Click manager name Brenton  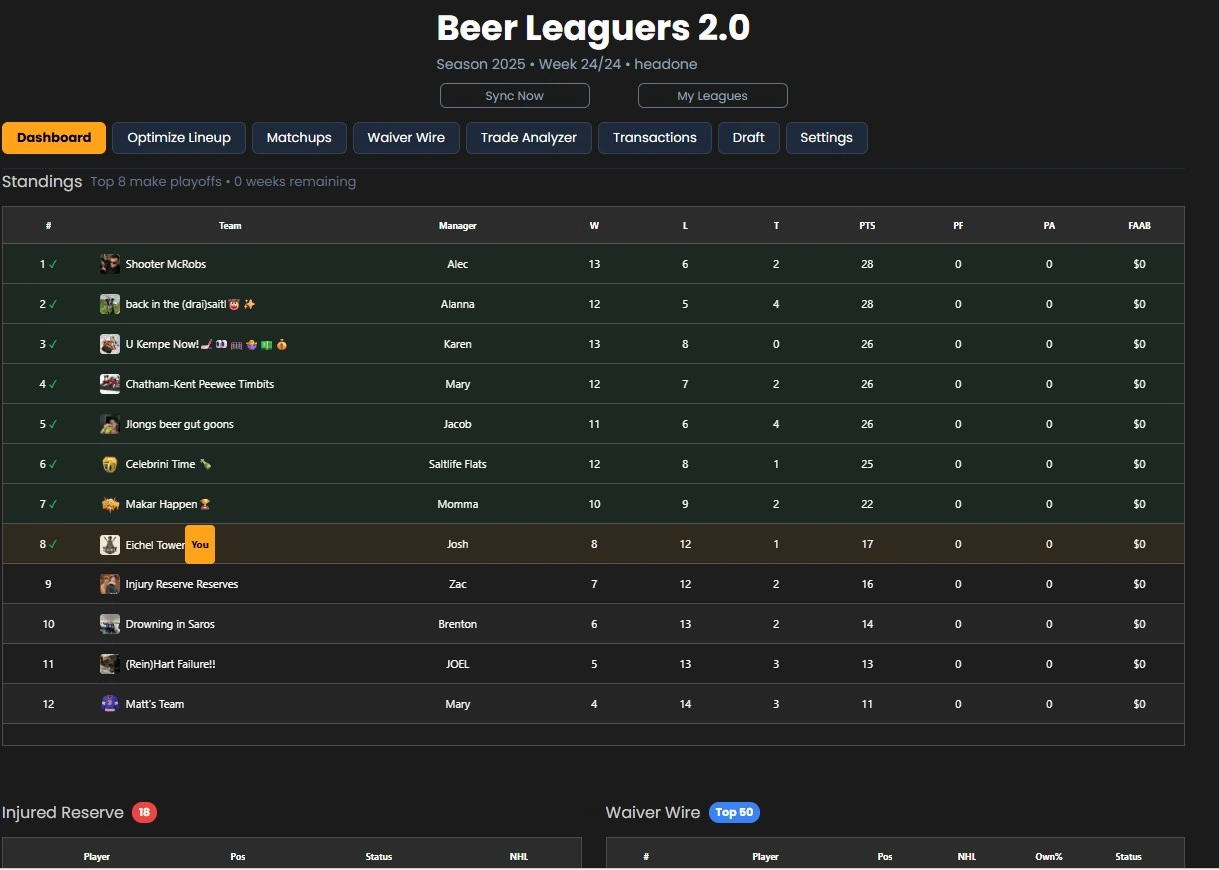point(458,624)
